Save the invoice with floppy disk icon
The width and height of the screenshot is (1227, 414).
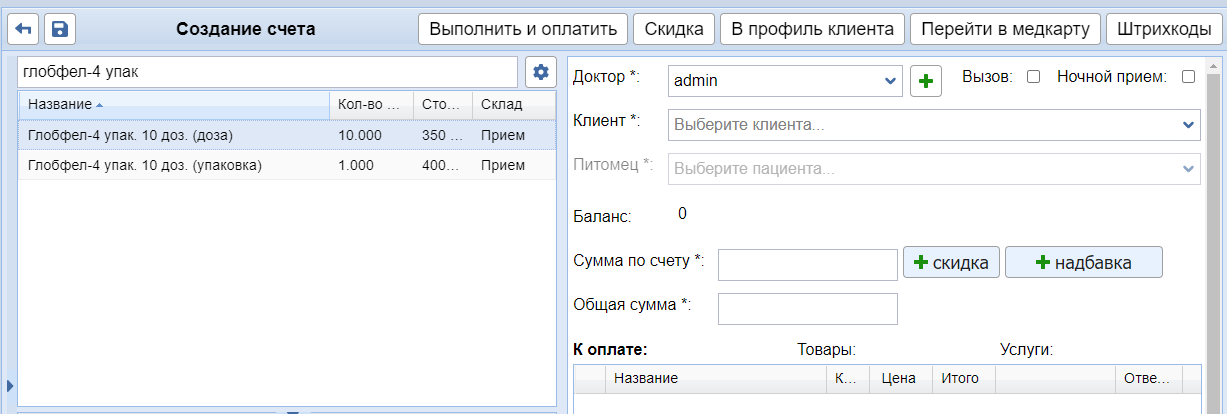(x=60, y=29)
